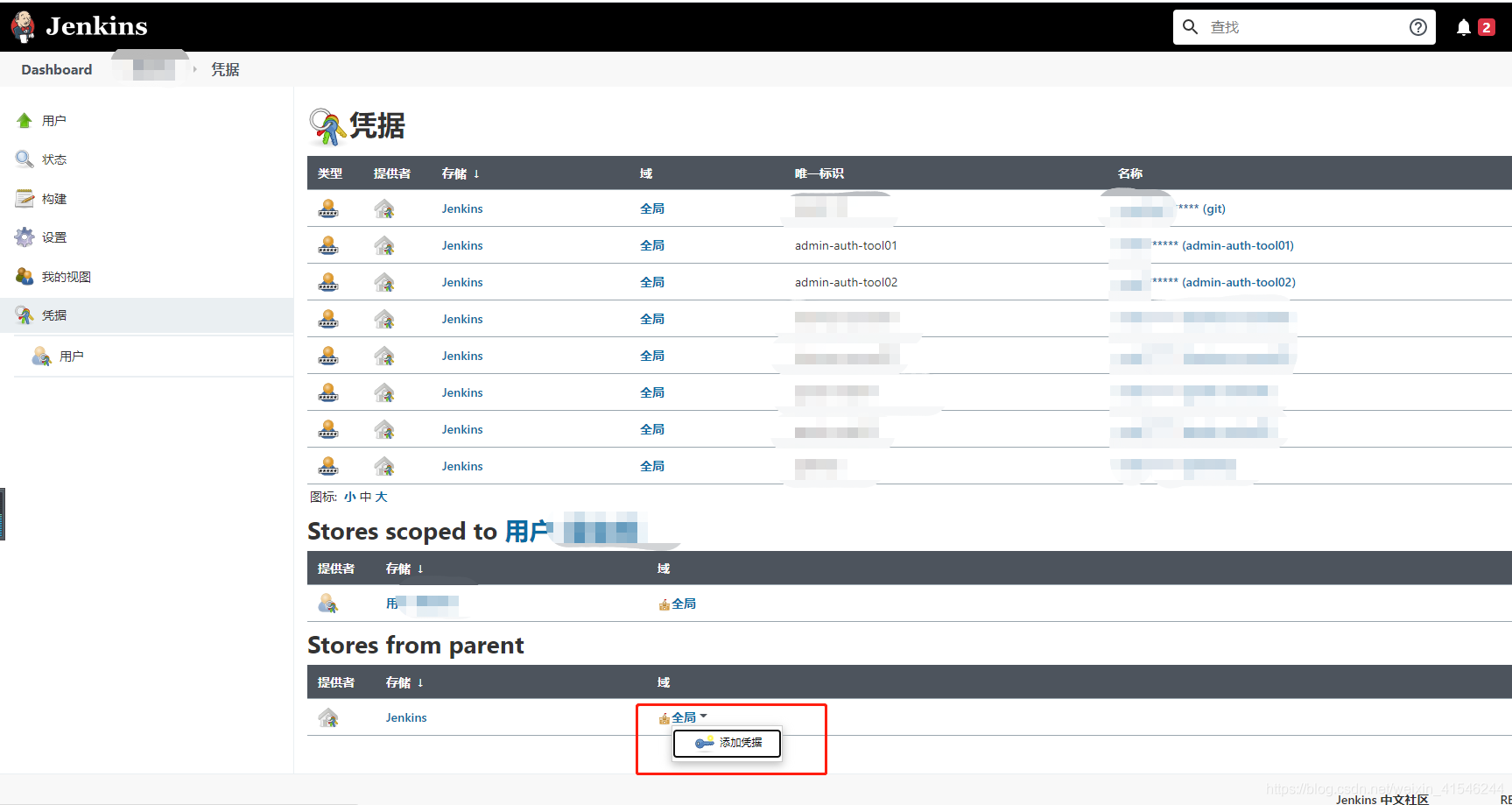Image resolution: width=1512 pixels, height=805 pixels.
Task: Open the (git) credential name link
Action: 1213,208
